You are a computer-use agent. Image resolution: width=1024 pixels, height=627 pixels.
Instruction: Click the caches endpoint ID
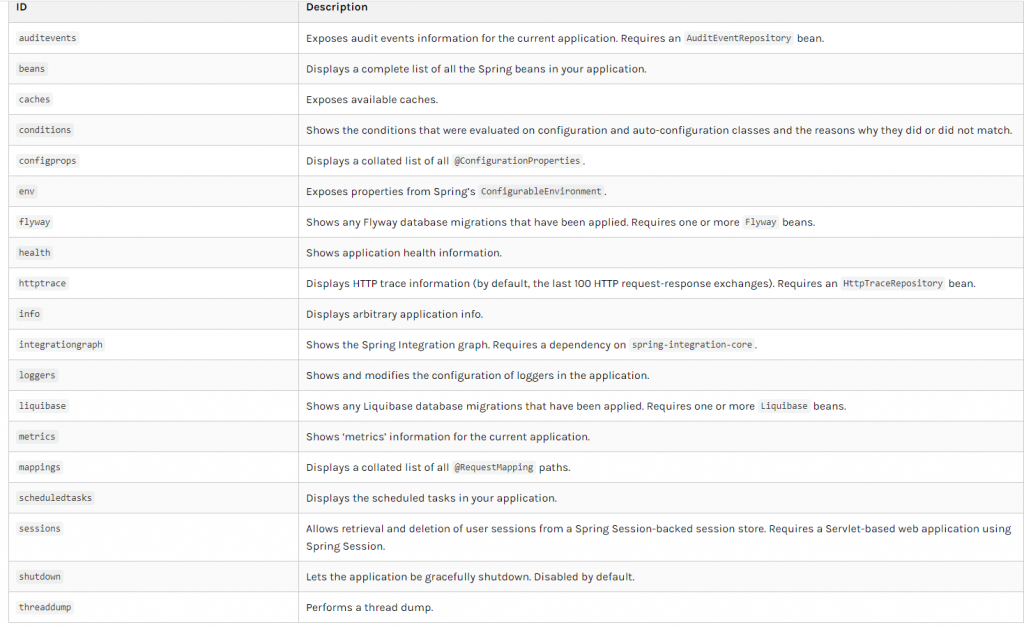34,100
